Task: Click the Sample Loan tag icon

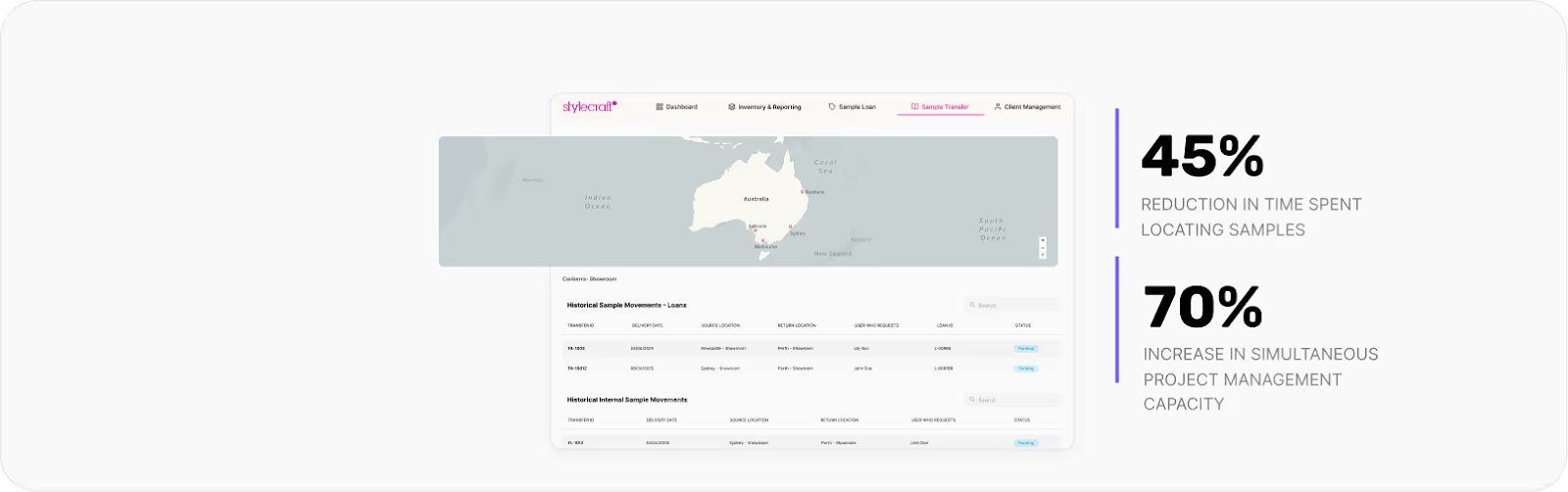Action: [832, 107]
